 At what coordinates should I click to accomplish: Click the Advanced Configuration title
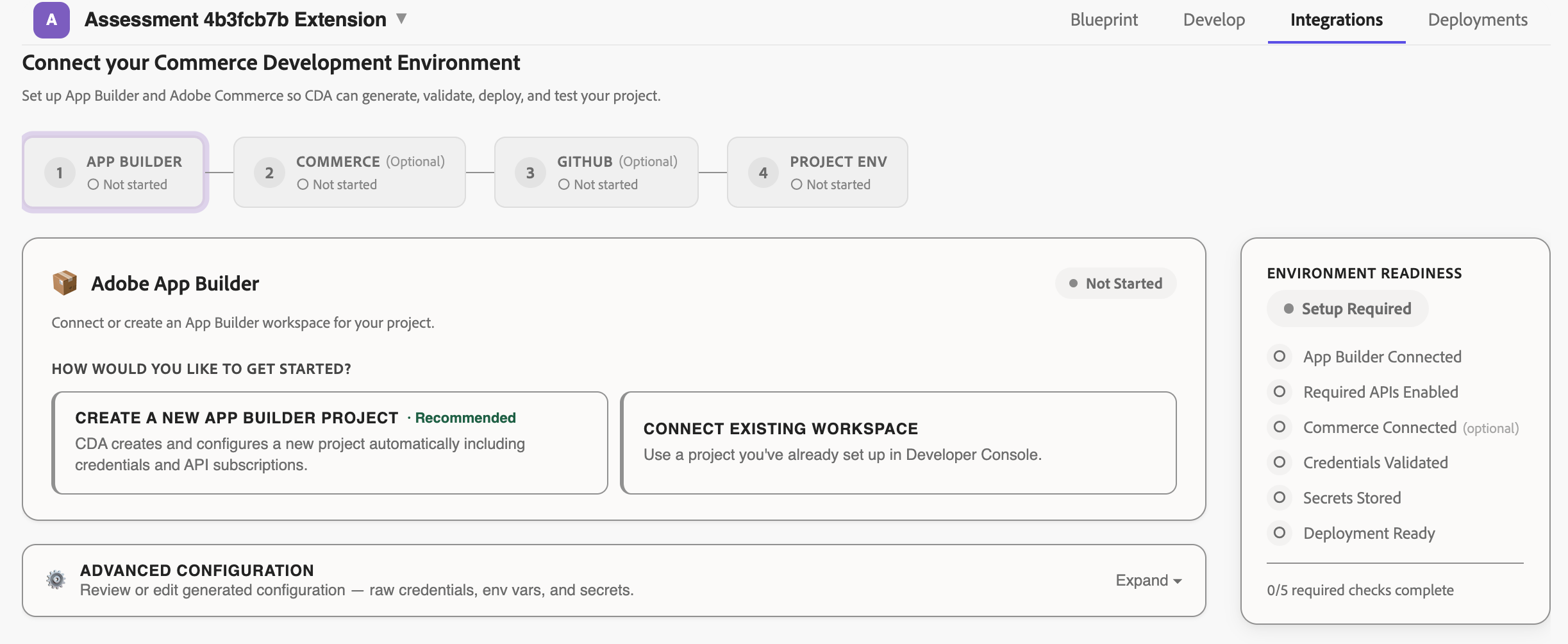pos(197,570)
